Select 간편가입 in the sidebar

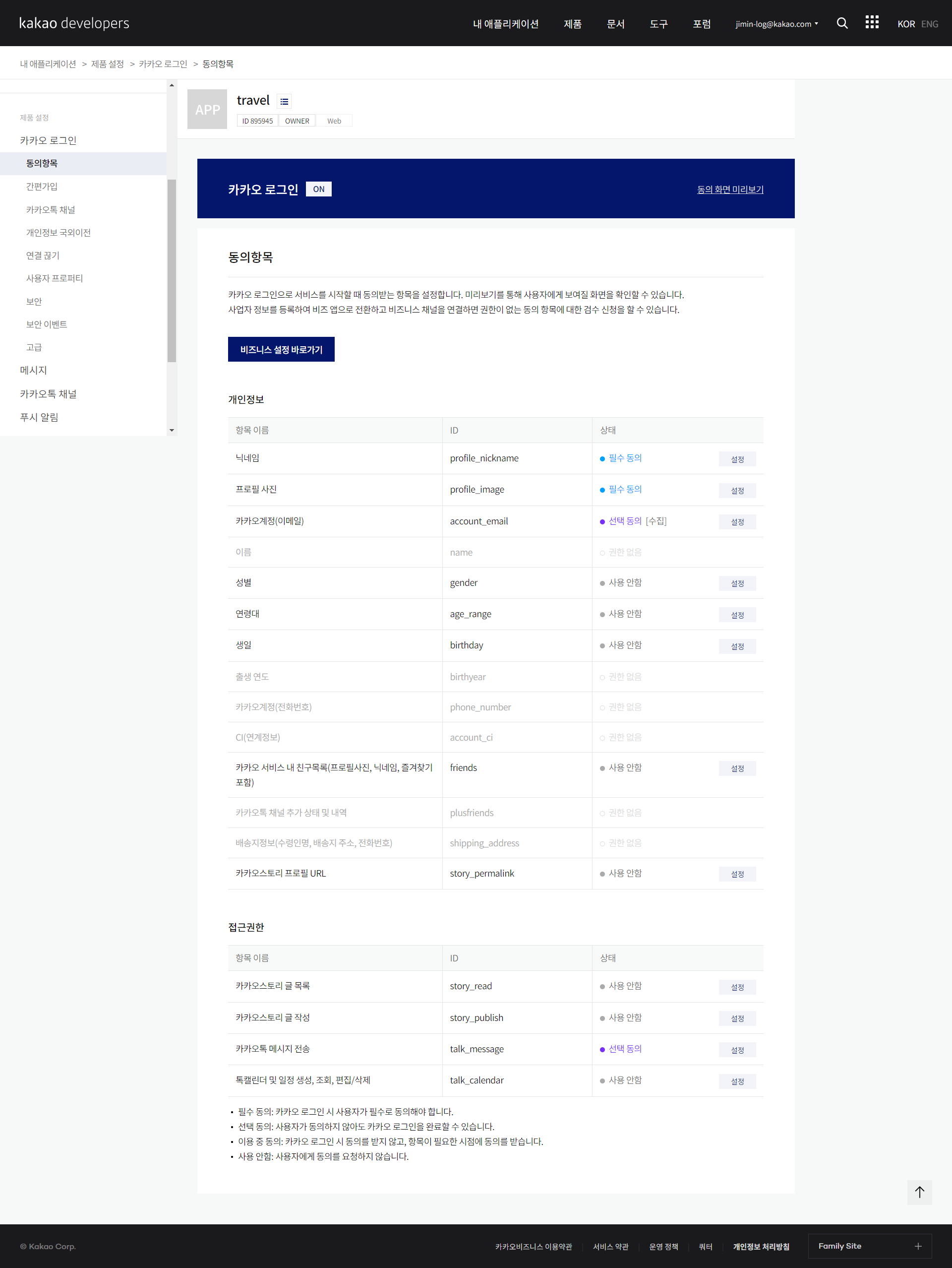tap(41, 187)
